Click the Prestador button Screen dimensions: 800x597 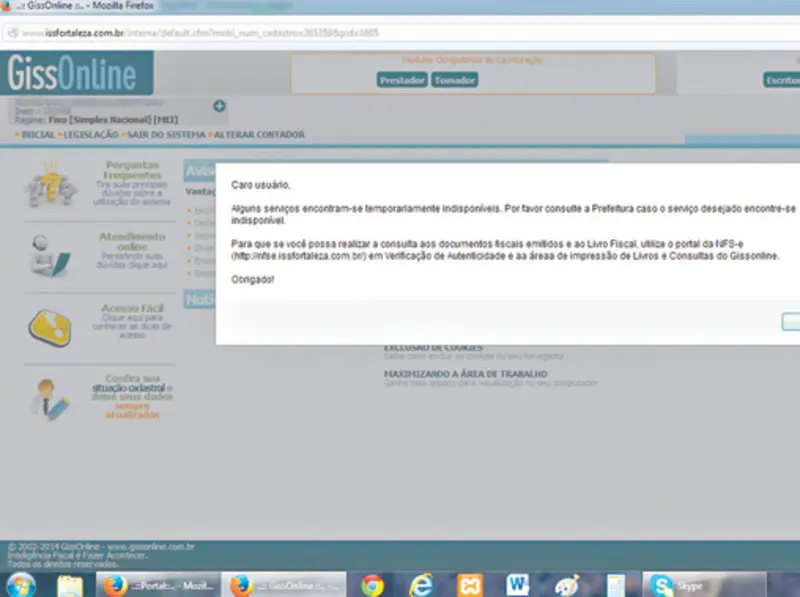click(x=402, y=80)
